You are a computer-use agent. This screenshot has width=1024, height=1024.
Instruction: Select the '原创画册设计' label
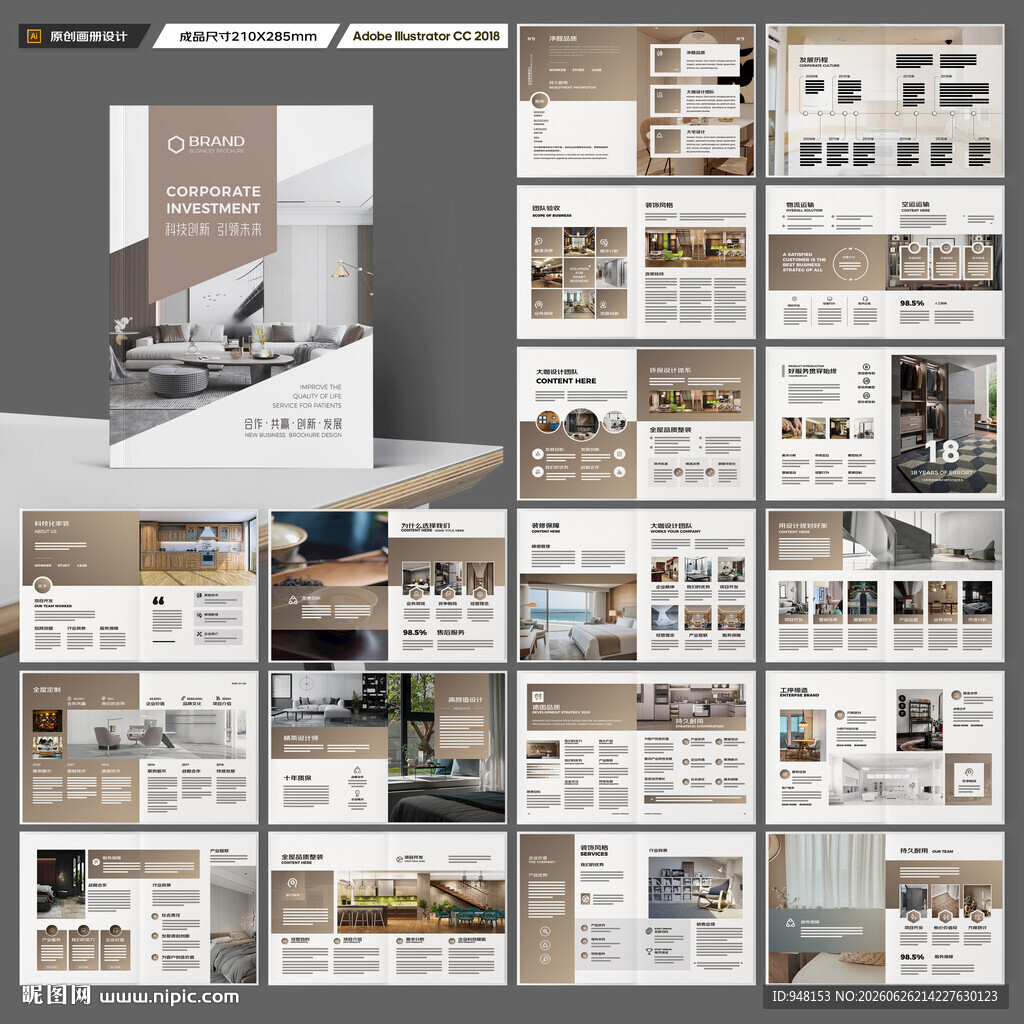tap(88, 37)
